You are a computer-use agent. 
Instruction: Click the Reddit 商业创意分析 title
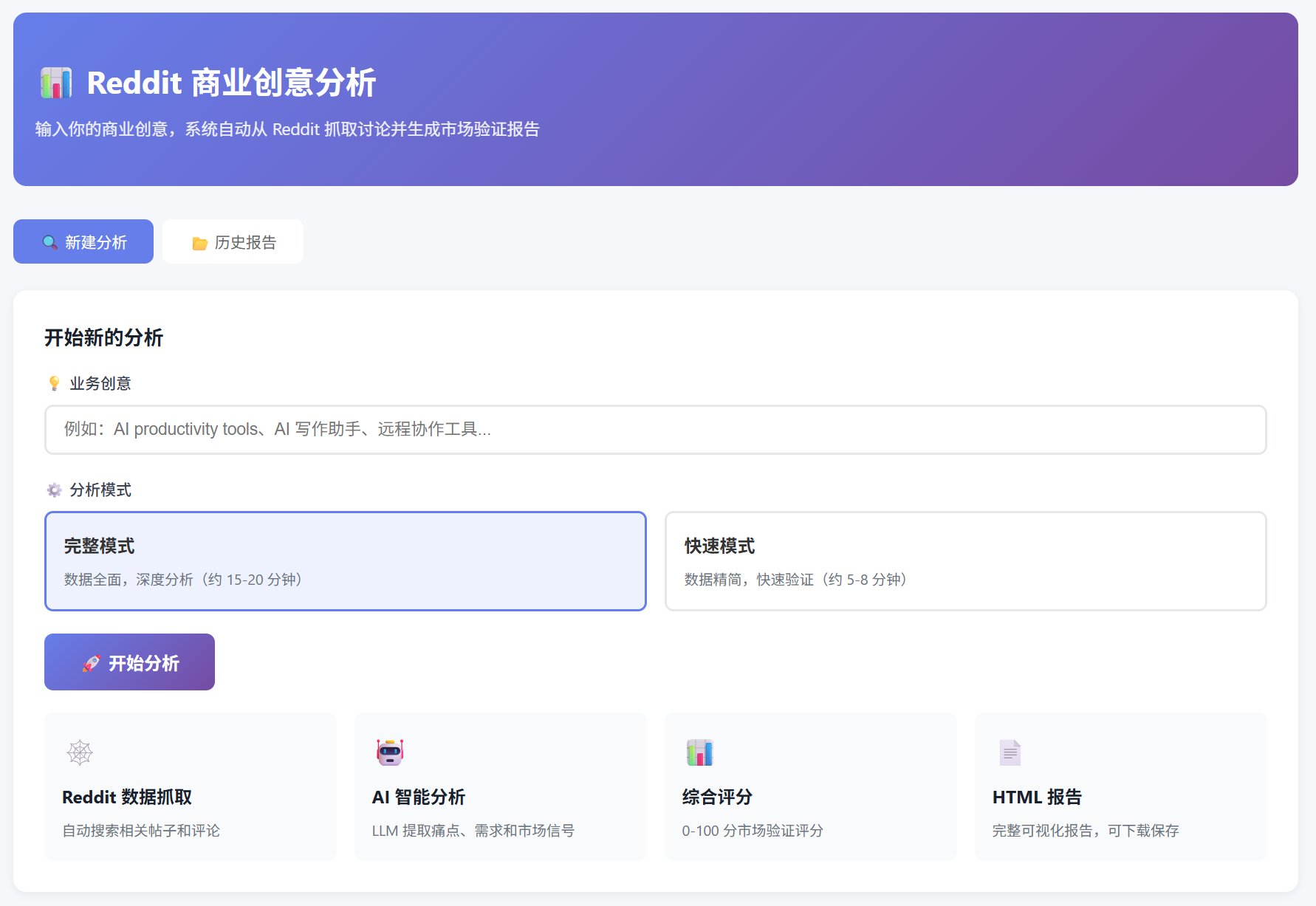[232, 83]
